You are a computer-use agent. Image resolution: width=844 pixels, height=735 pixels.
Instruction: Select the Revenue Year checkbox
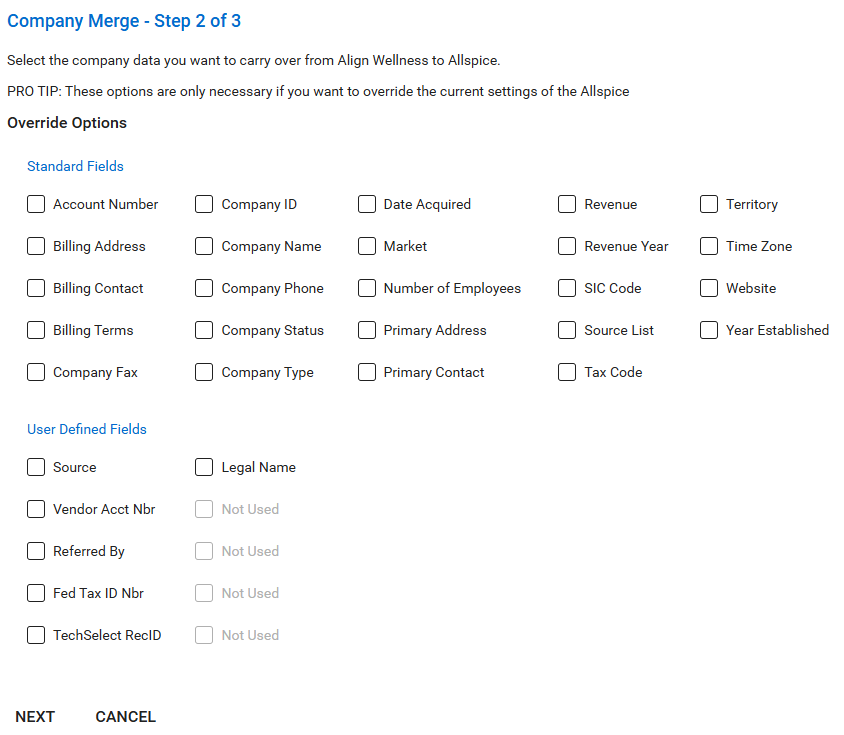567,246
